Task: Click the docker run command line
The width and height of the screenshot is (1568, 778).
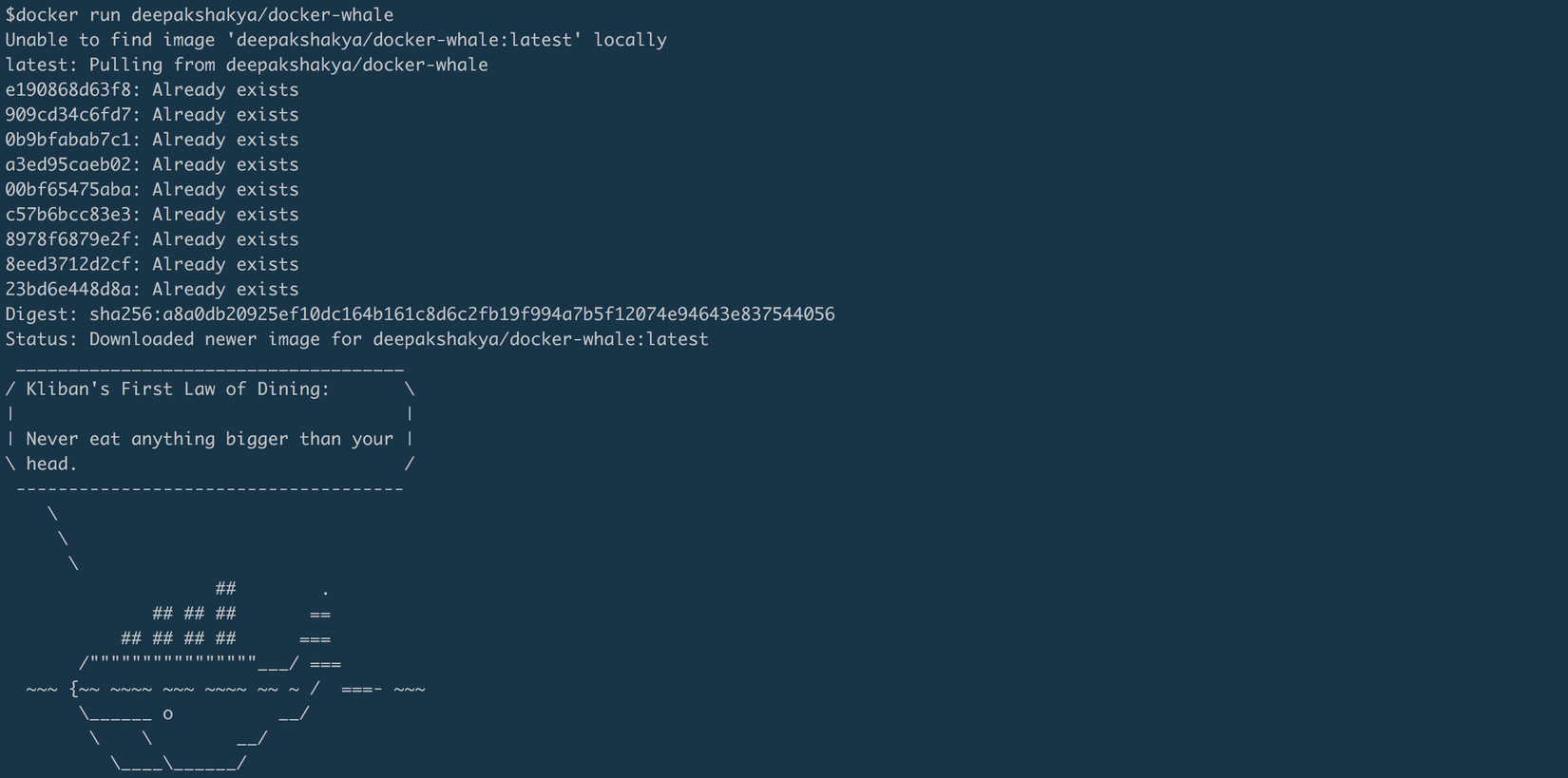Action: click(x=200, y=15)
